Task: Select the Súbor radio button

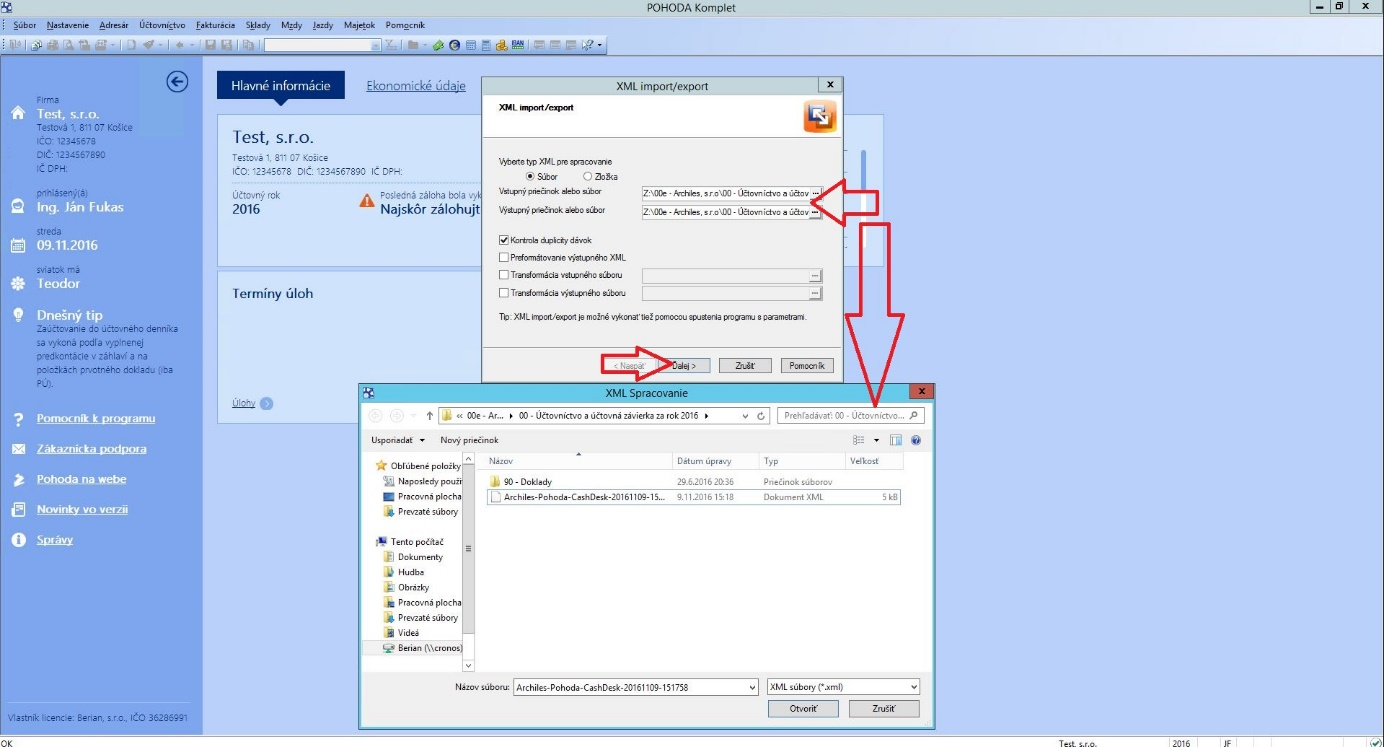Action: coord(530,176)
